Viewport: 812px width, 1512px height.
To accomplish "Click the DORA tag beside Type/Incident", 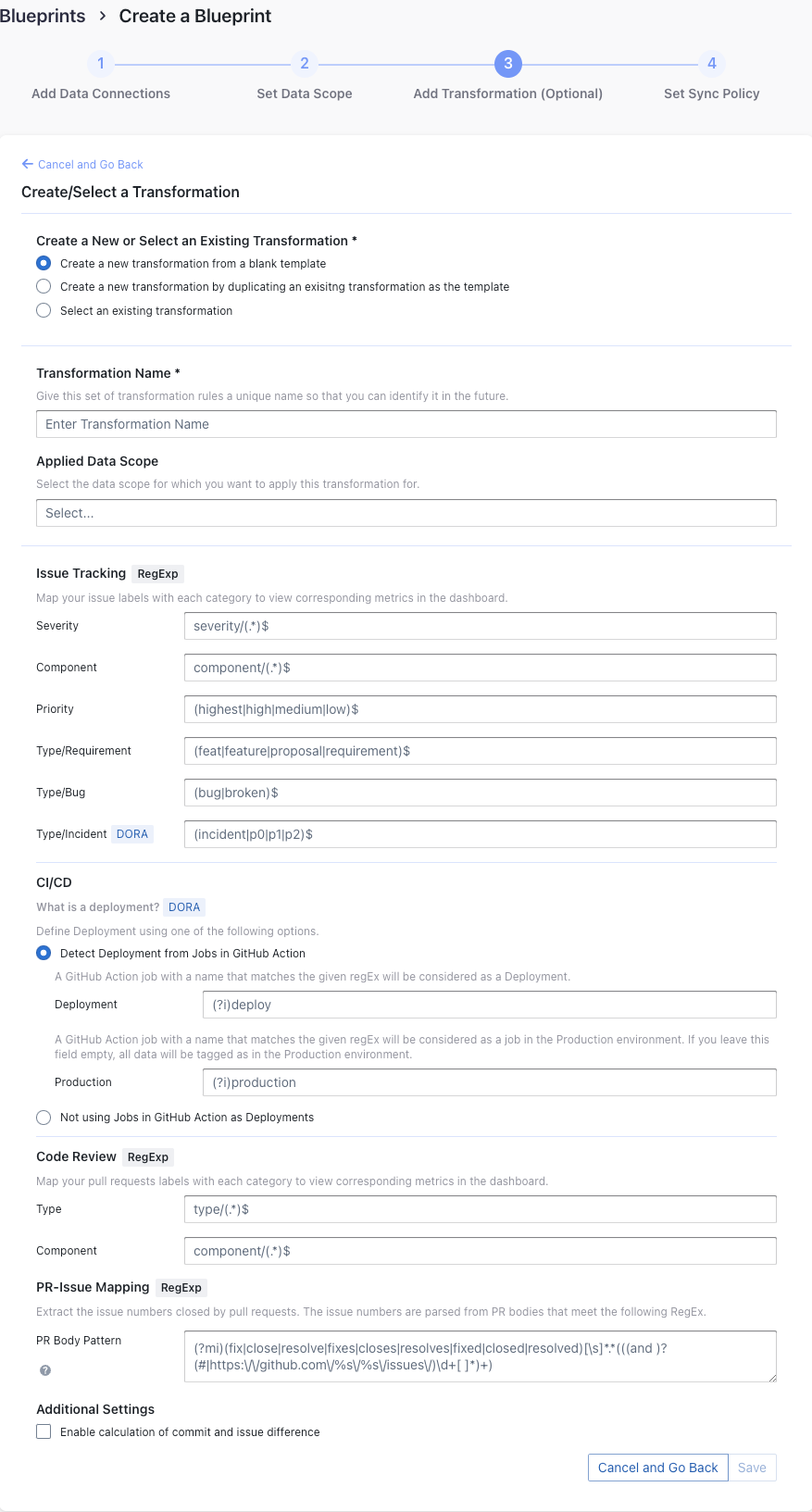I will coord(132,834).
